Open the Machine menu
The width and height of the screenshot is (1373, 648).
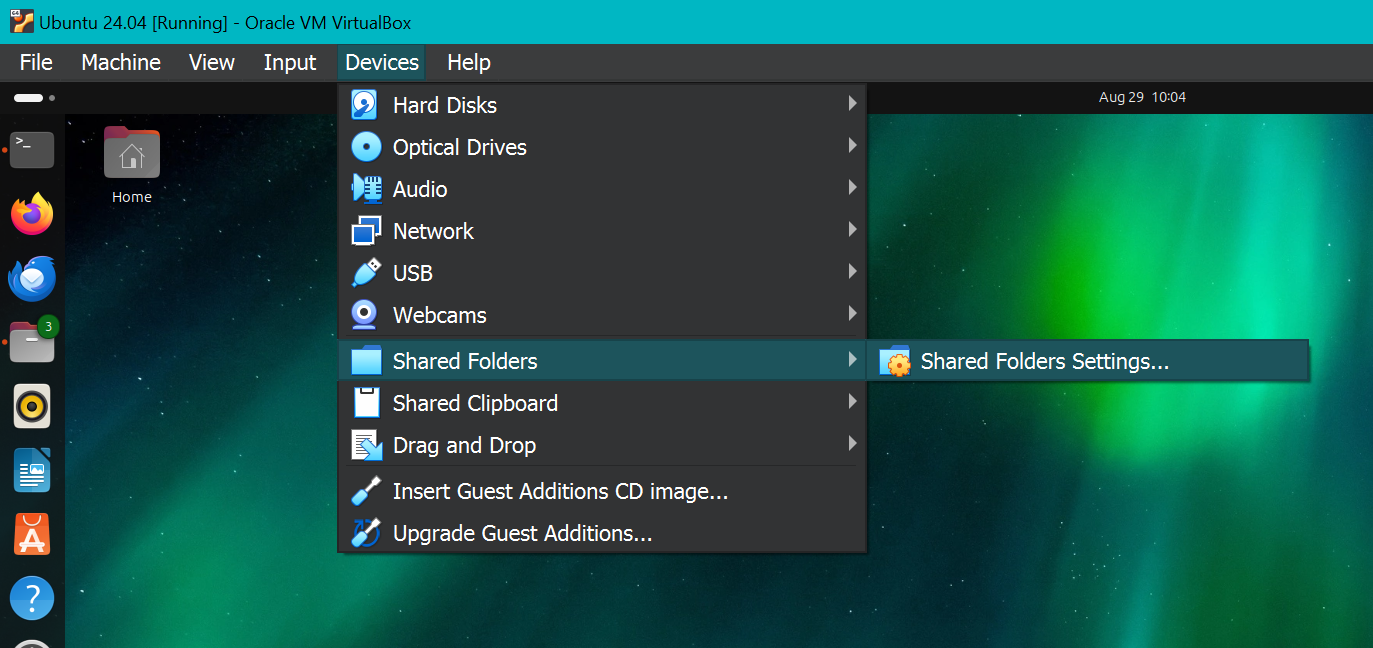121,62
